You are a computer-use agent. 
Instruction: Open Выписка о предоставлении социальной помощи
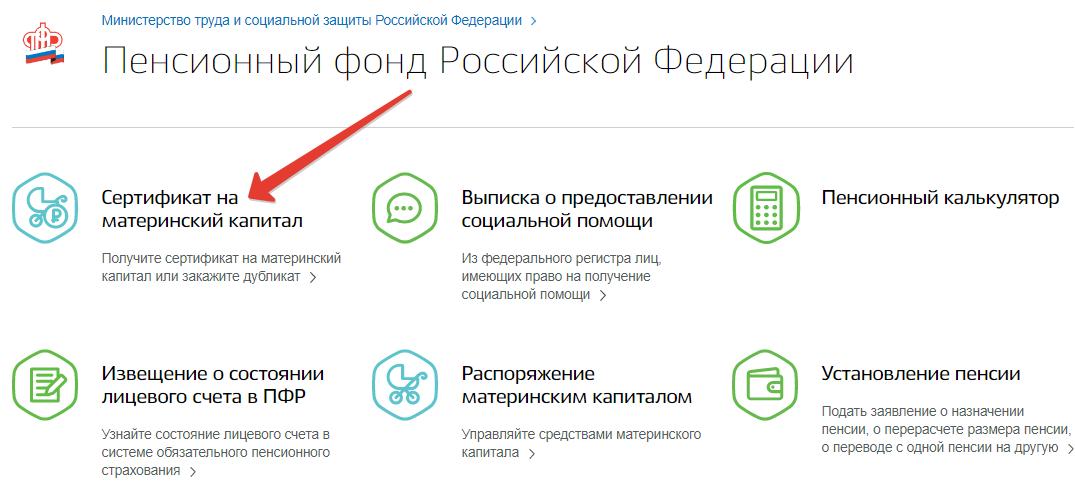click(588, 210)
